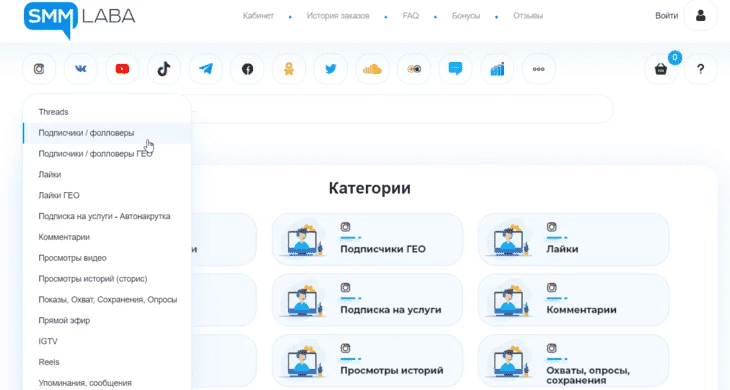The height and width of the screenshot is (390, 730).
Task: Open the shopping basket cart
Action: [x=661, y=69]
